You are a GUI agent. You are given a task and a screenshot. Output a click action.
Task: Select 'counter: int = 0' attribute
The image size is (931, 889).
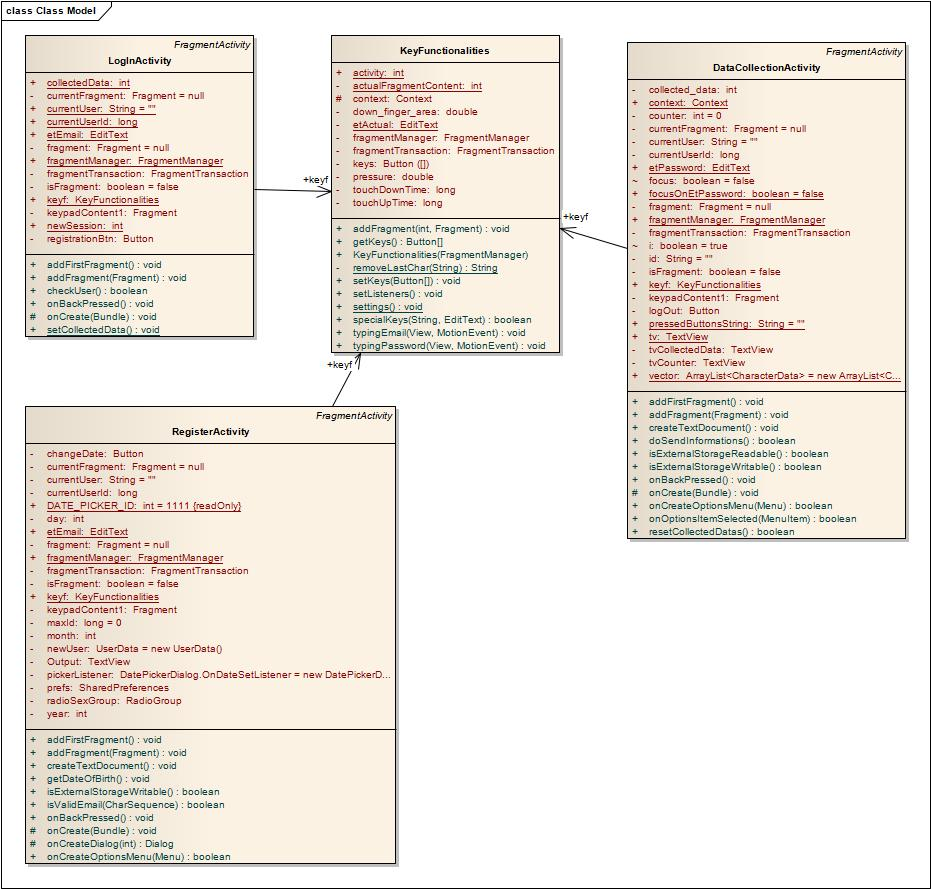click(x=685, y=116)
